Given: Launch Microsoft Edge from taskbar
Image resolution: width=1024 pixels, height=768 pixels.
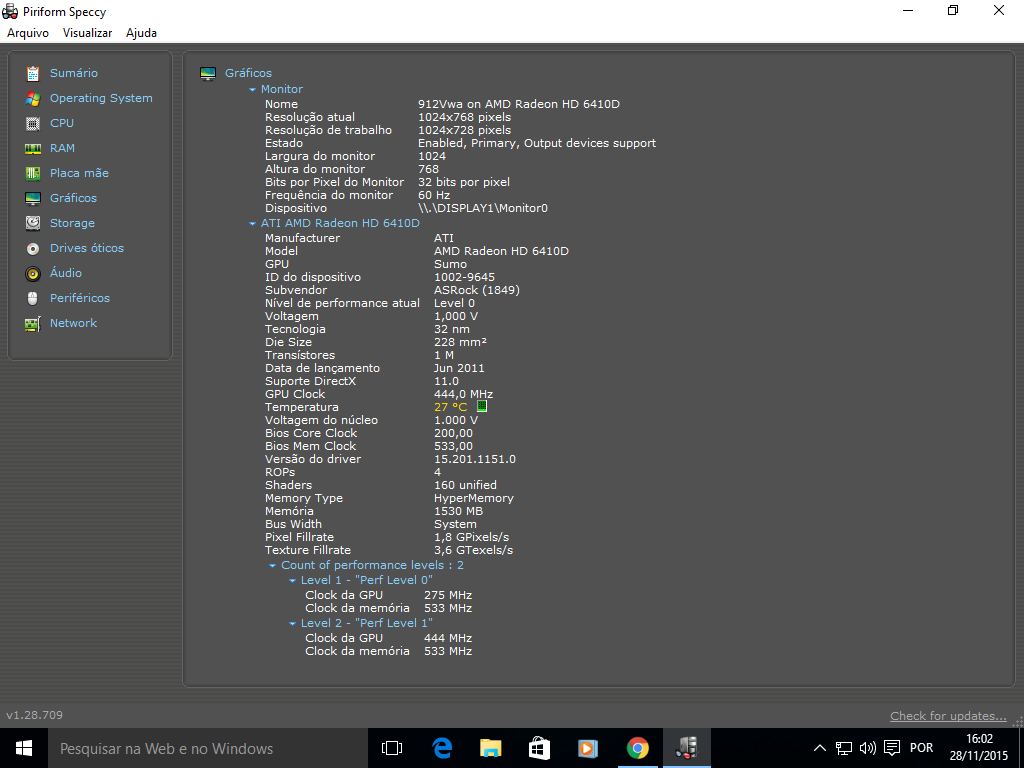Looking at the screenshot, I should [442, 748].
